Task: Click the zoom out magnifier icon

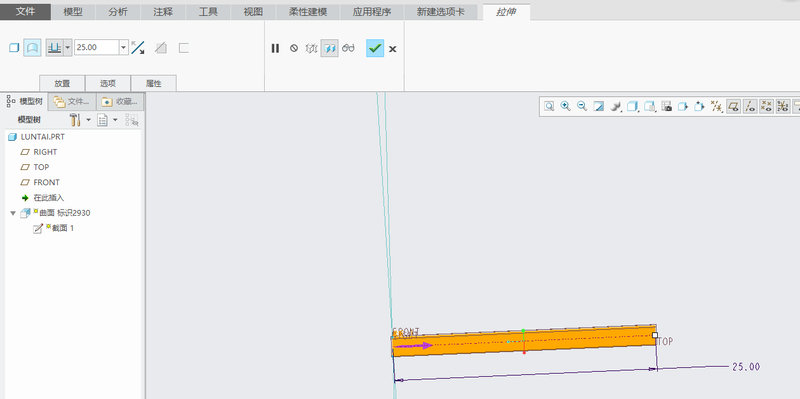Action: (582, 106)
